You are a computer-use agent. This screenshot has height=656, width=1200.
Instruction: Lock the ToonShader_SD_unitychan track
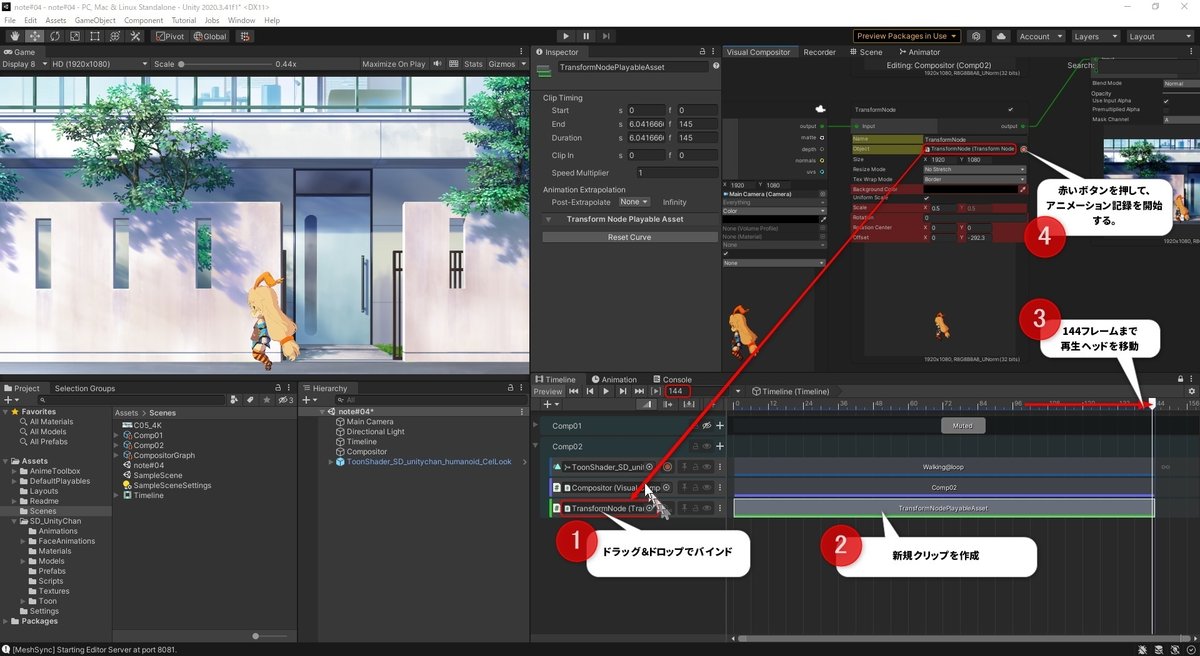[696, 467]
